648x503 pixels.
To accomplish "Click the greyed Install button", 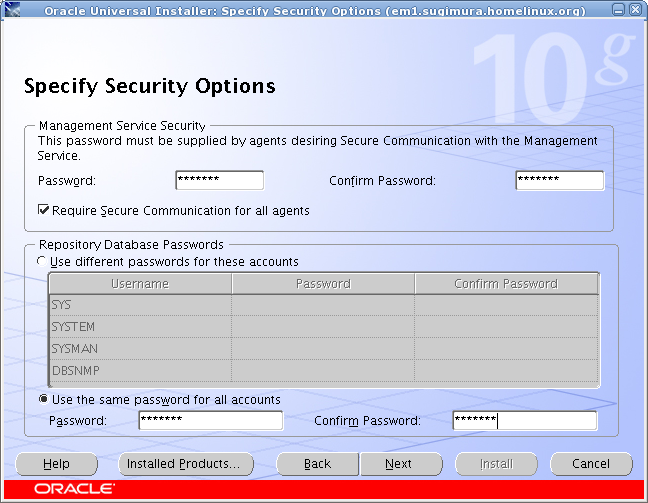I will pos(496,464).
